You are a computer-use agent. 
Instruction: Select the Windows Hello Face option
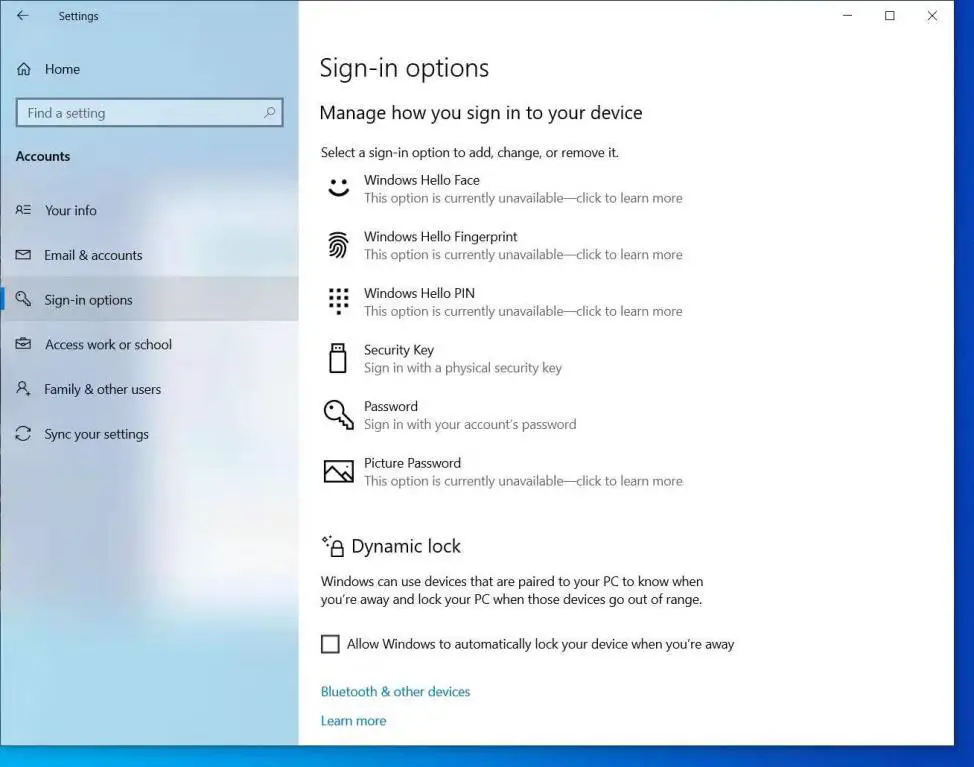(503, 189)
